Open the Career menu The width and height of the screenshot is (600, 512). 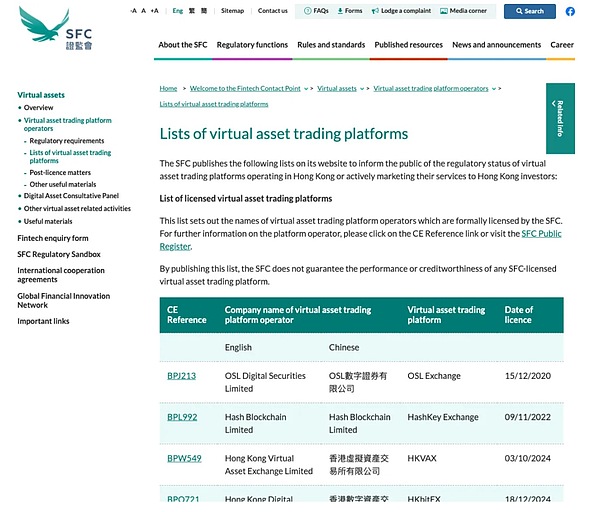(562, 45)
